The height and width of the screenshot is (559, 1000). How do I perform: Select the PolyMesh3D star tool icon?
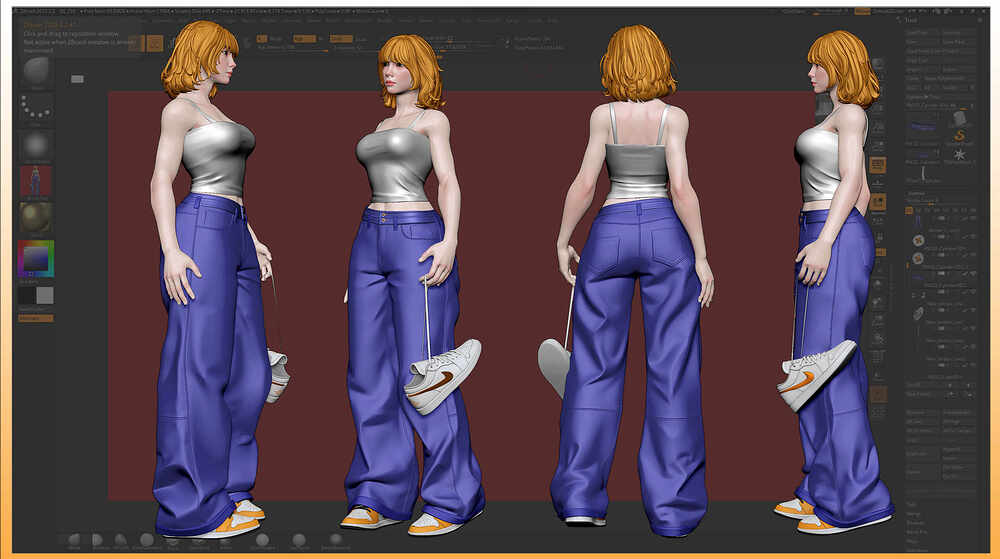tap(959, 155)
